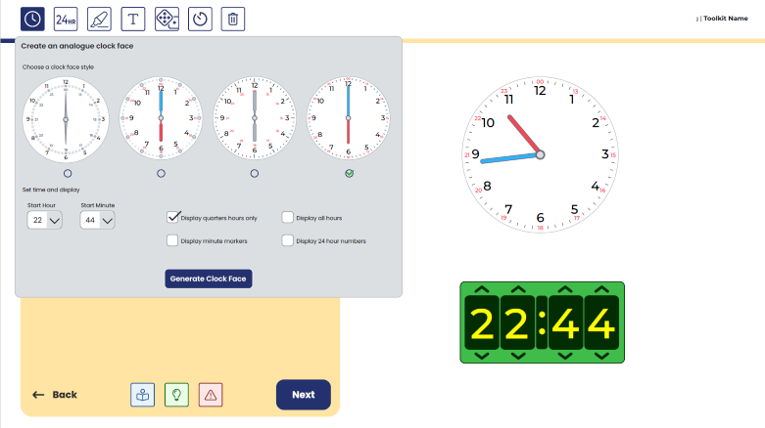The width and height of the screenshot is (765, 428).
Task: Click the Generate Clock Face button
Action: (x=208, y=279)
